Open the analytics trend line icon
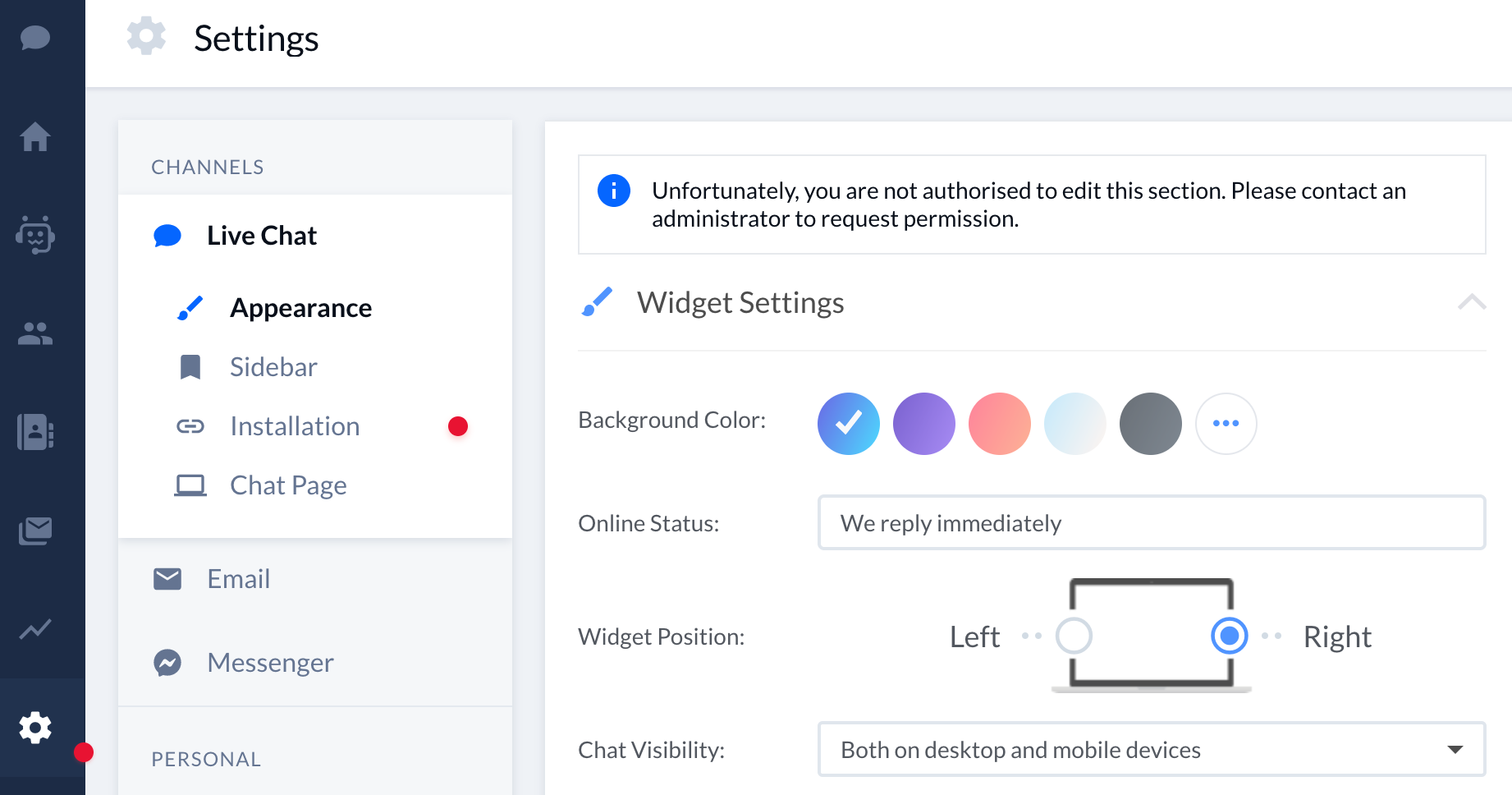Image resolution: width=1512 pixels, height=795 pixels. (35, 629)
